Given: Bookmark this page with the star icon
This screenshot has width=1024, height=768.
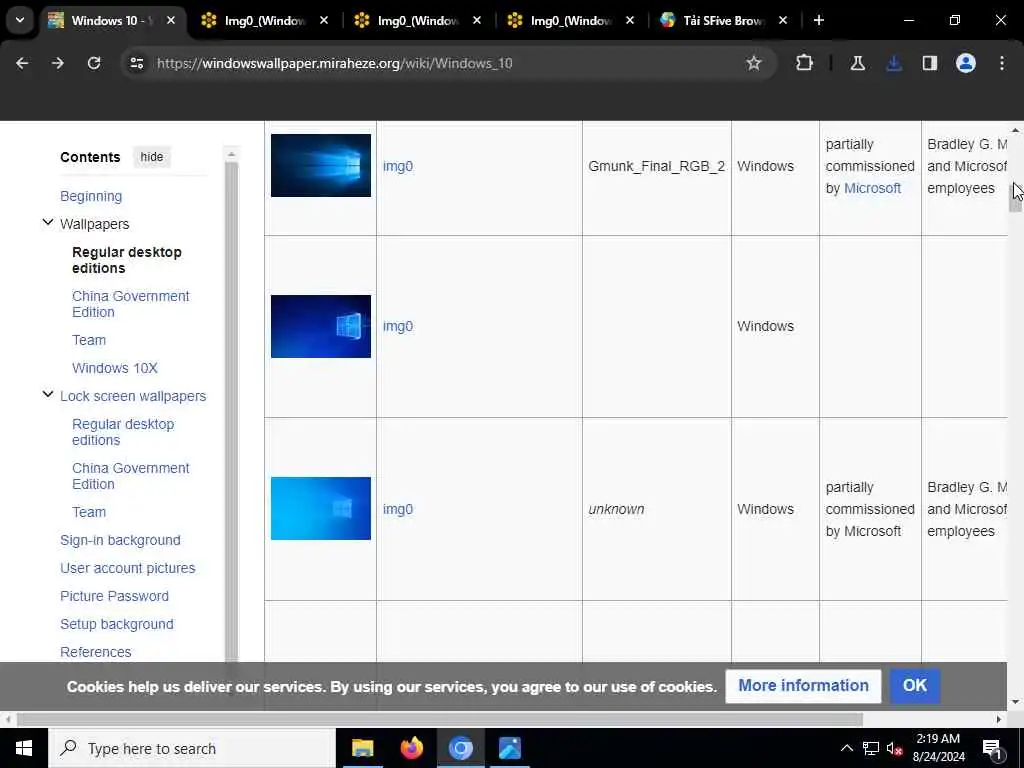Looking at the screenshot, I should 754,63.
